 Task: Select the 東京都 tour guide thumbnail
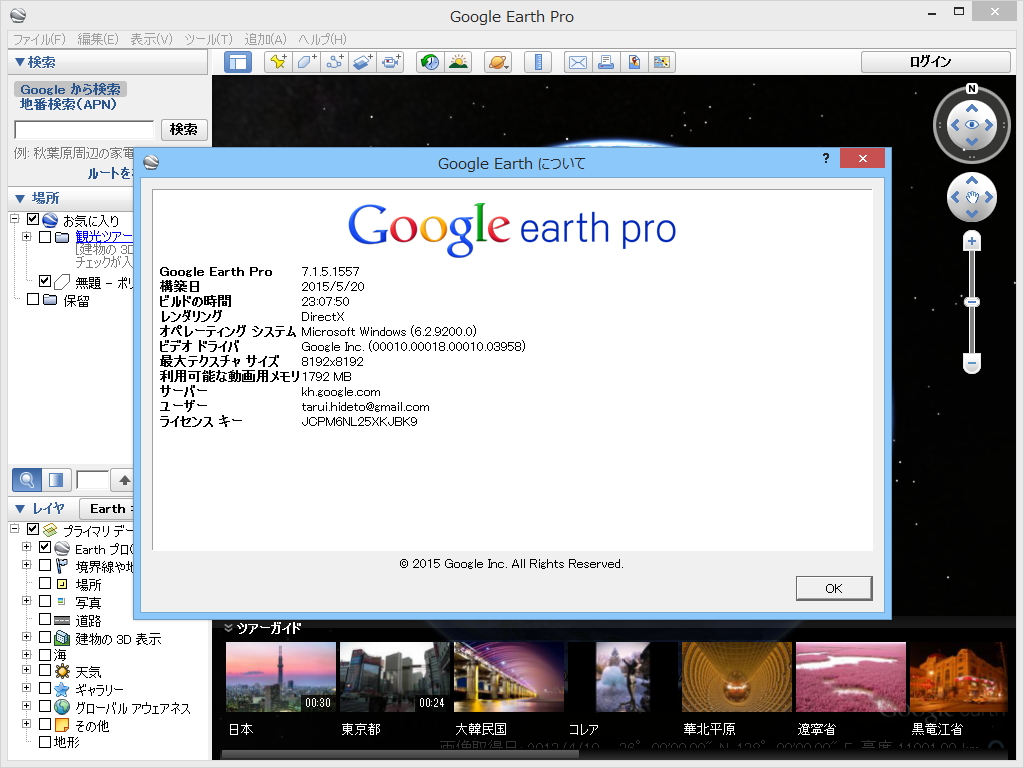395,676
